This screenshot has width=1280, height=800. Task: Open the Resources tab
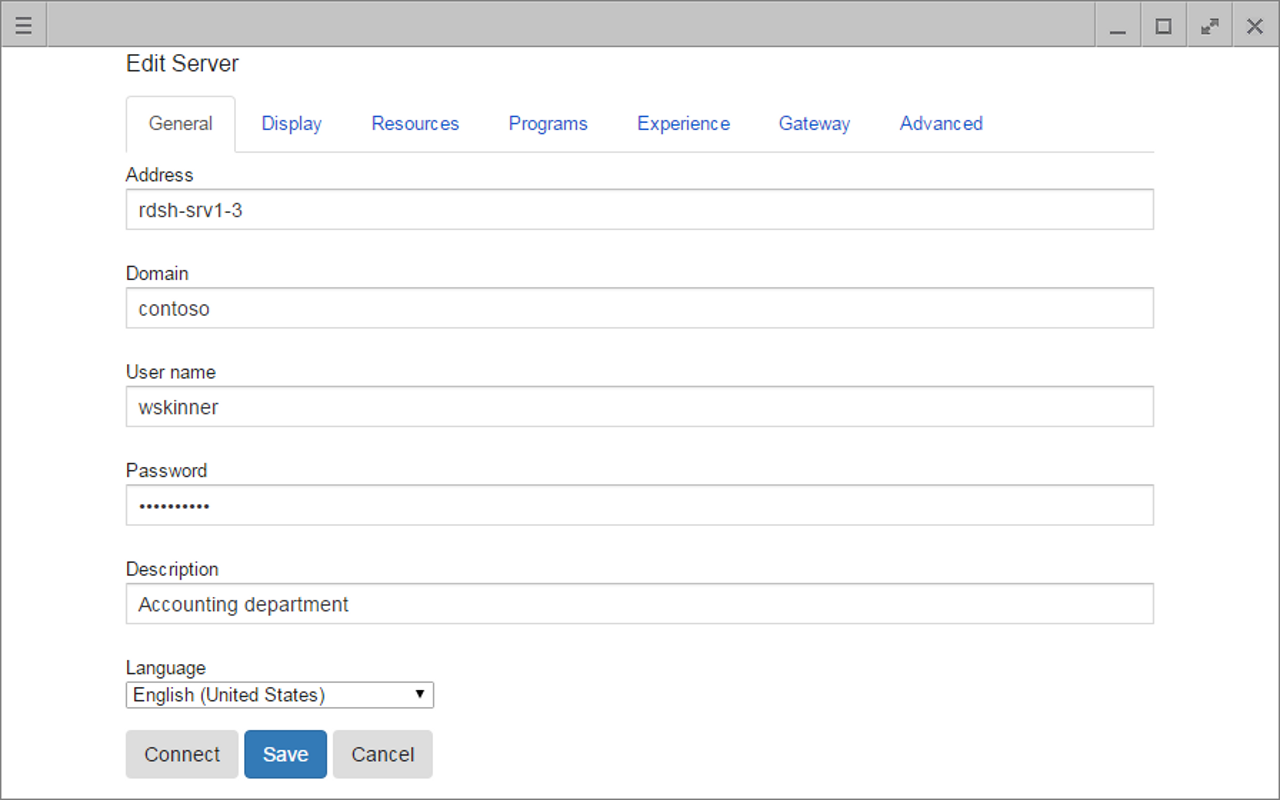point(415,124)
